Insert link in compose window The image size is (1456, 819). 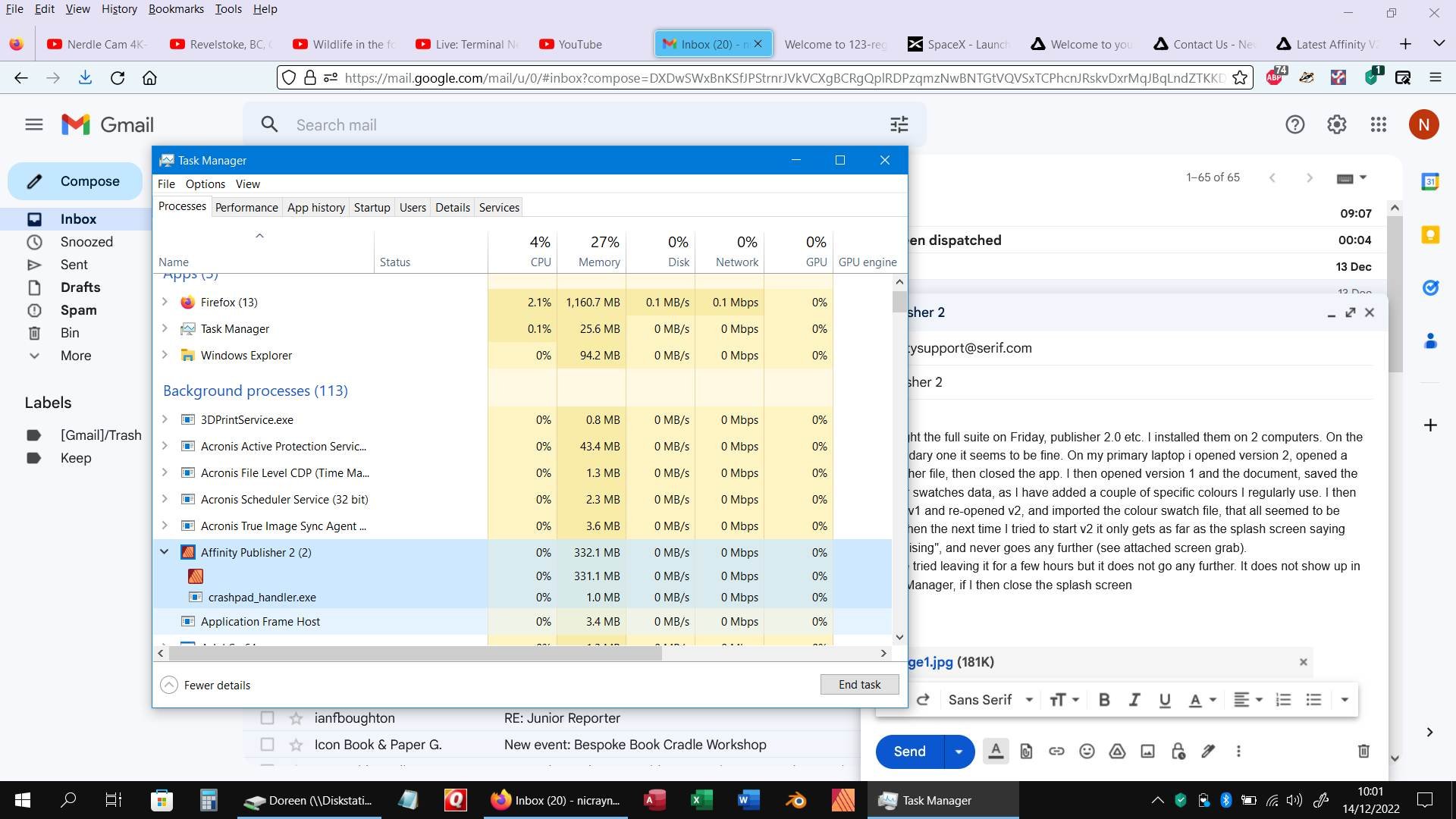pyautogui.click(x=1056, y=751)
